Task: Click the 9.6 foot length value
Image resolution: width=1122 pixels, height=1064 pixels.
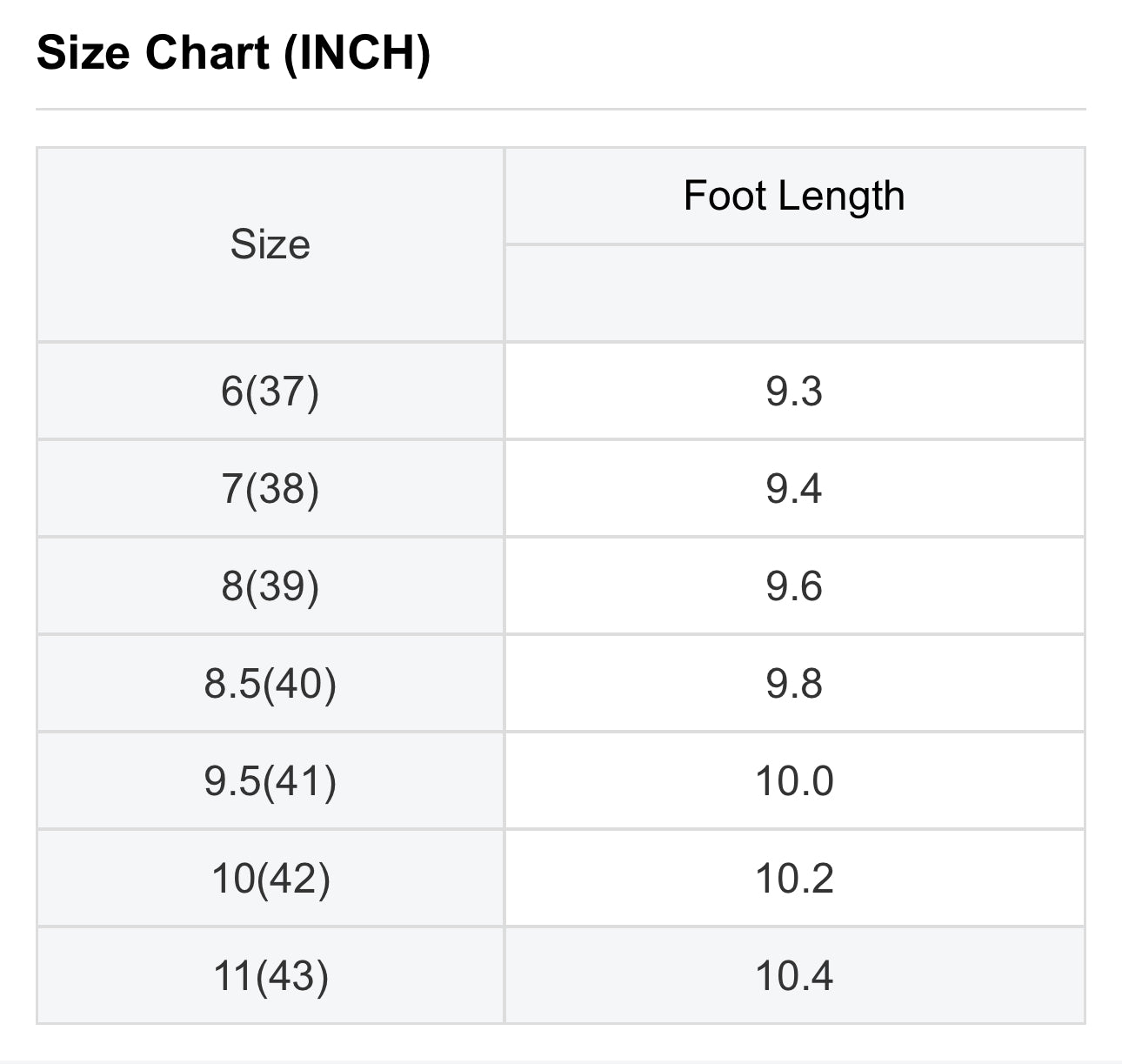Action: coord(794,586)
